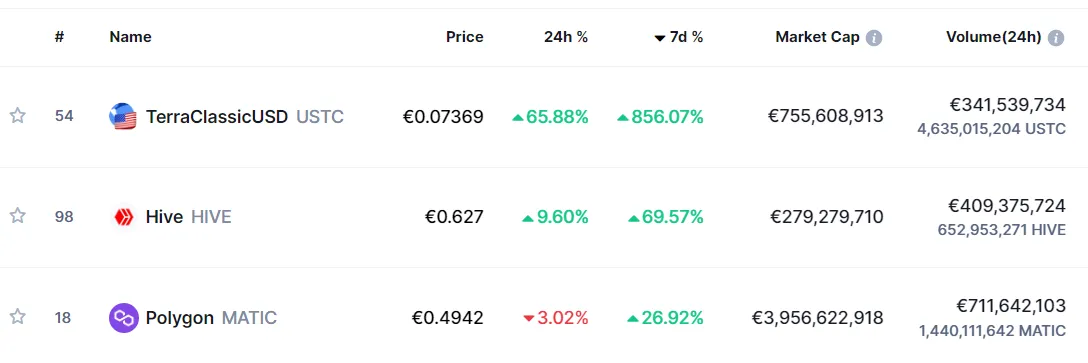This screenshot has height=363, width=1088.
Task: Click the Market Cap column header
Action: 817,37
